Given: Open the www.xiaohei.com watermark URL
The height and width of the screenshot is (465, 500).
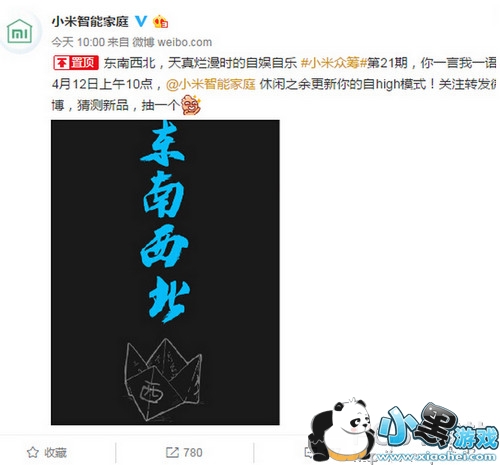Looking at the screenshot, I should (x=433, y=456).
